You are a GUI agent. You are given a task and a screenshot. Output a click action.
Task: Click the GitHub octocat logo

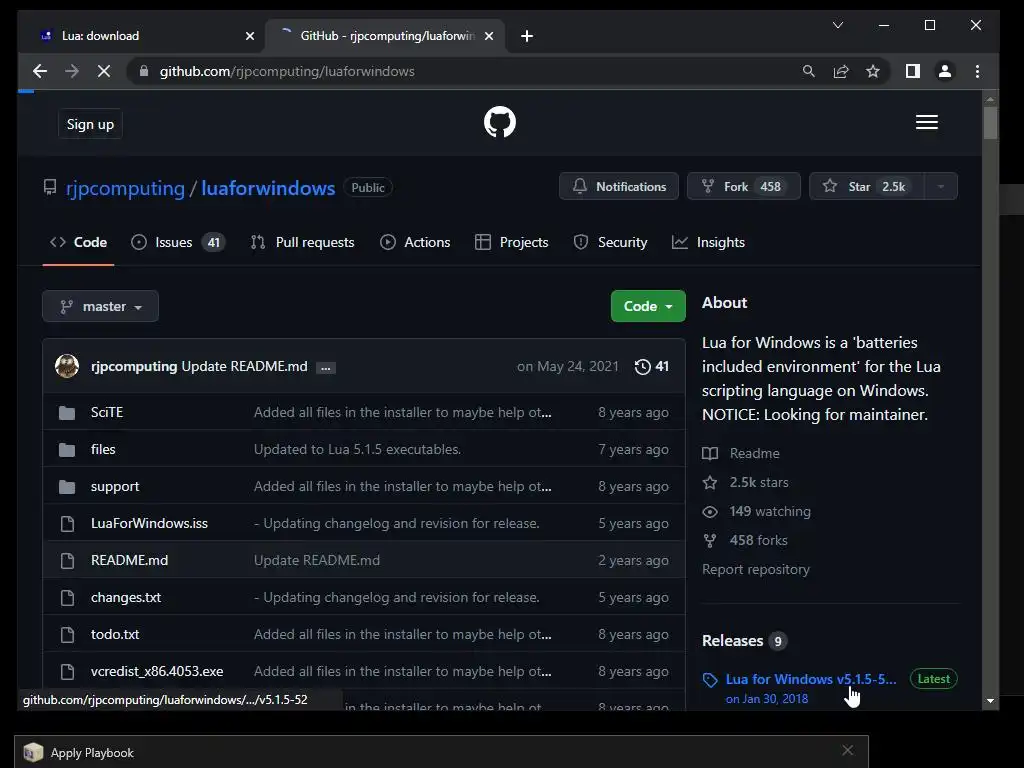(500, 122)
